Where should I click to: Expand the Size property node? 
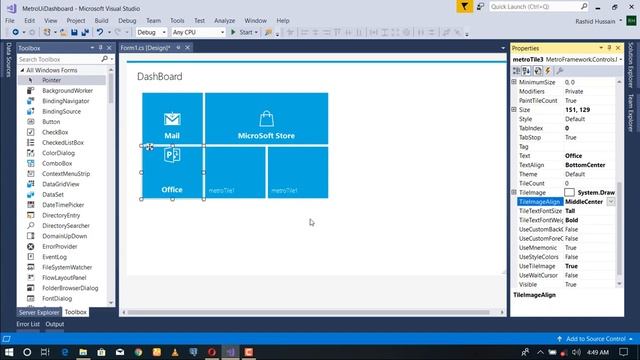pyautogui.click(x=514, y=109)
